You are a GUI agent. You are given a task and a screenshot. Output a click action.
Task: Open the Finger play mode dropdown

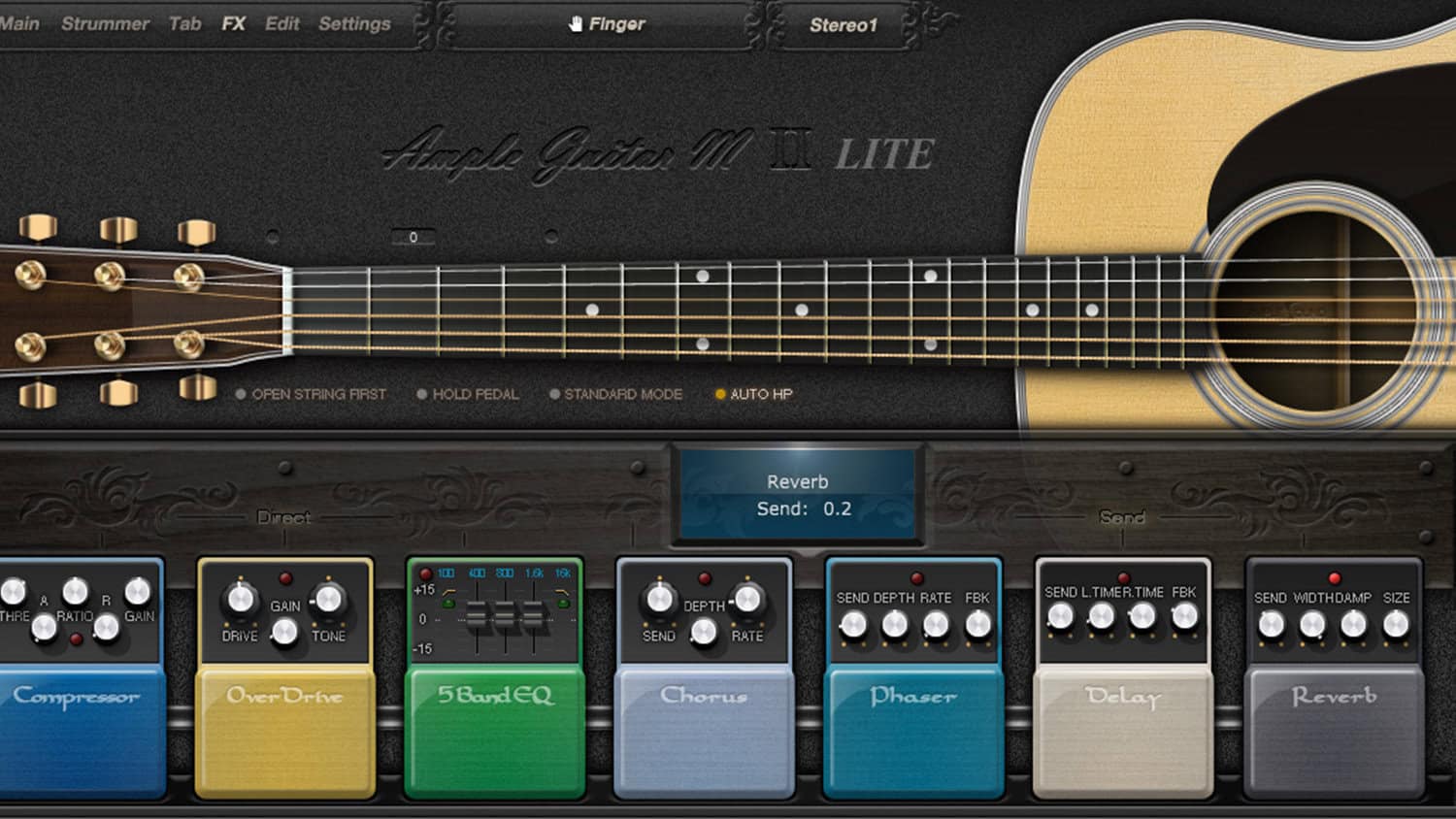[606, 24]
